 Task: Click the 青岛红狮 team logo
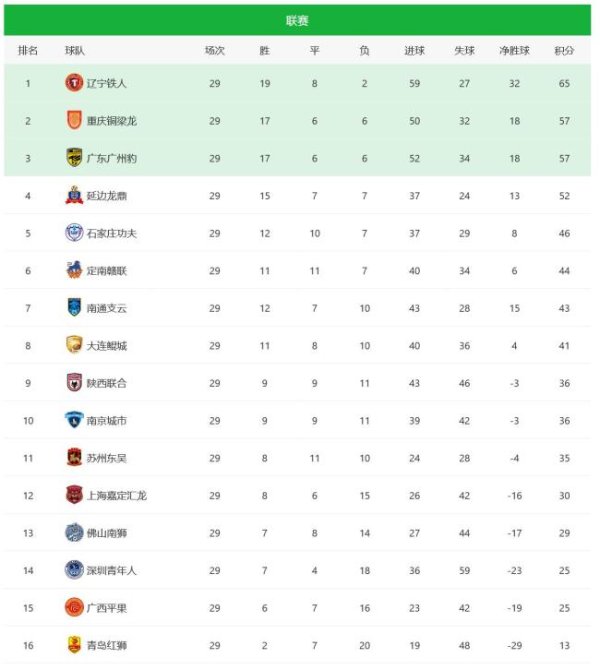coord(74,645)
